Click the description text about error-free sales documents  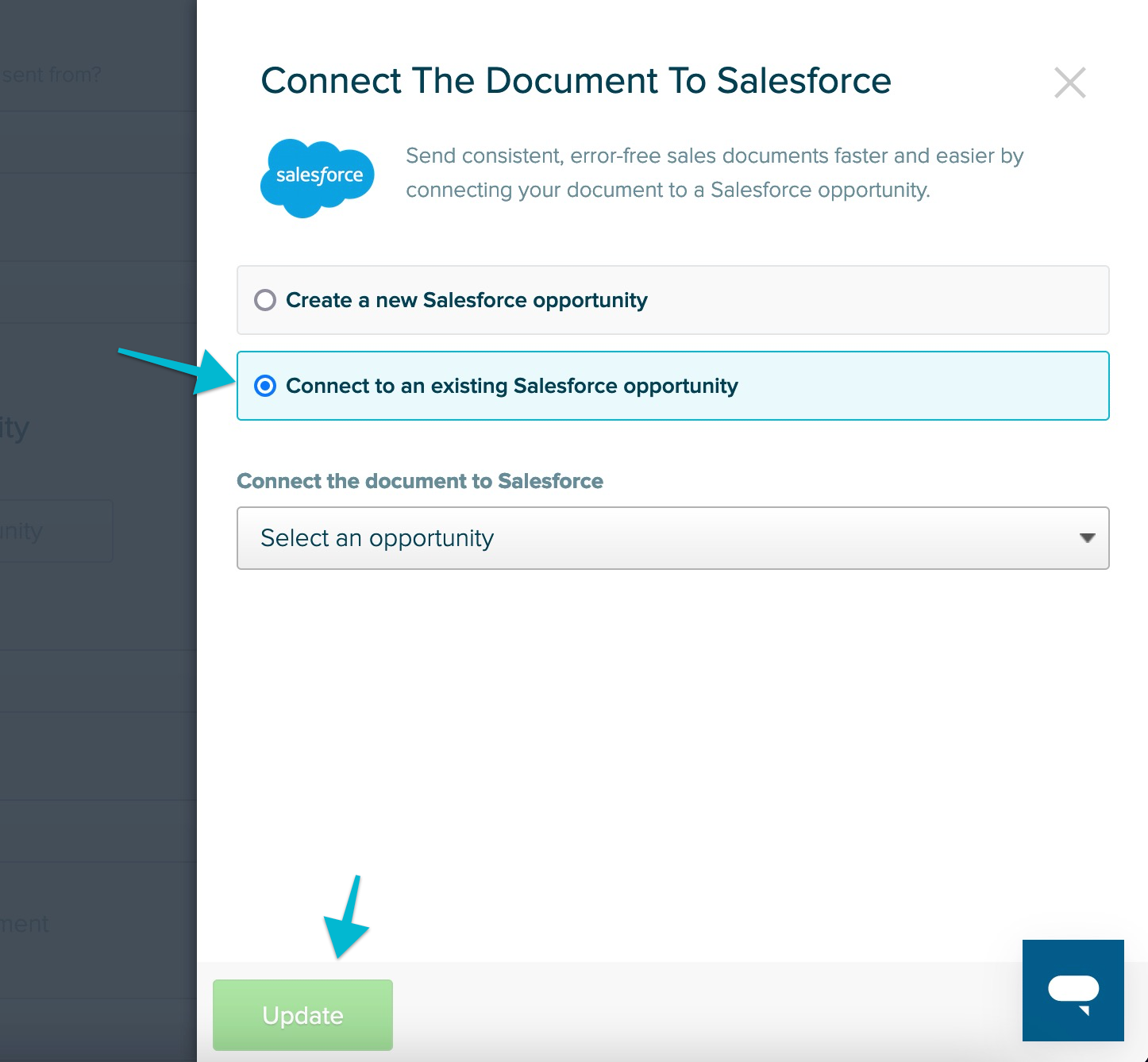[x=715, y=172]
